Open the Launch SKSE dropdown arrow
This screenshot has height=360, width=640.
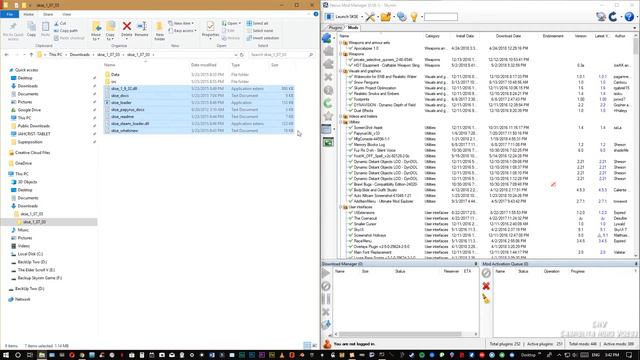tap(362, 17)
